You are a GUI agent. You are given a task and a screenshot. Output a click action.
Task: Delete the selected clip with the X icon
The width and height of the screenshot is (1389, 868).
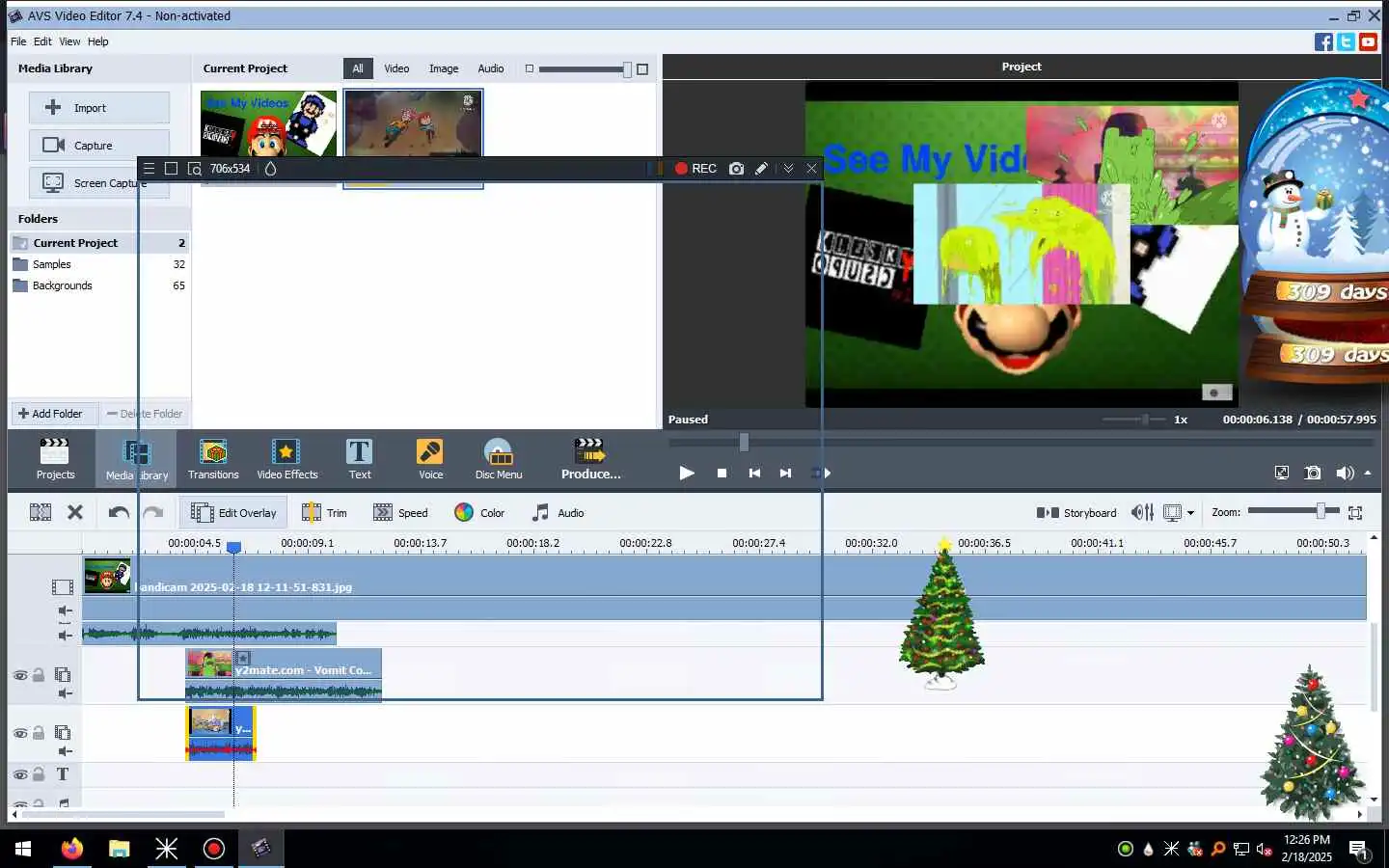pos(75,512)
